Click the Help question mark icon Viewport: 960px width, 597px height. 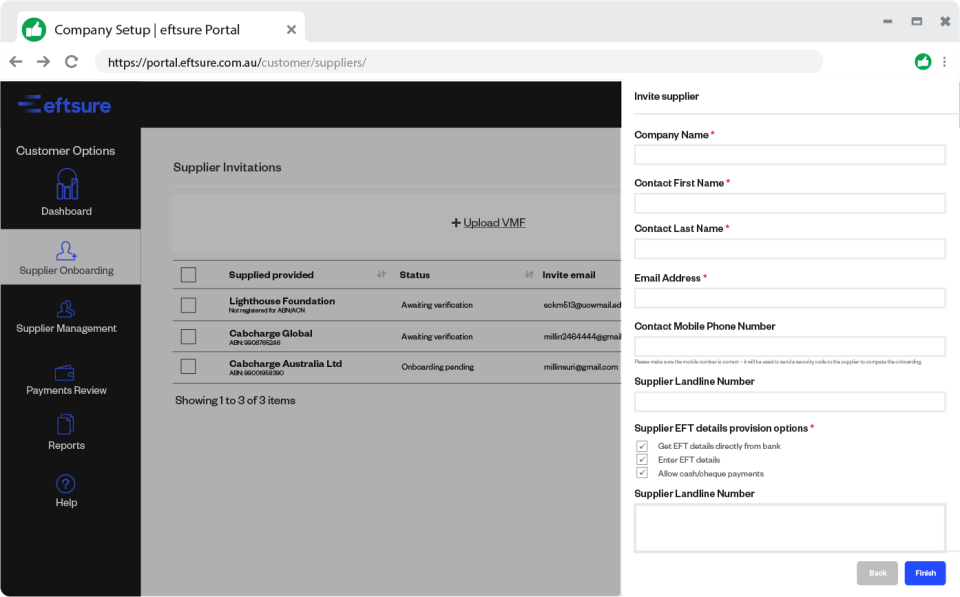tap(66, 485)
